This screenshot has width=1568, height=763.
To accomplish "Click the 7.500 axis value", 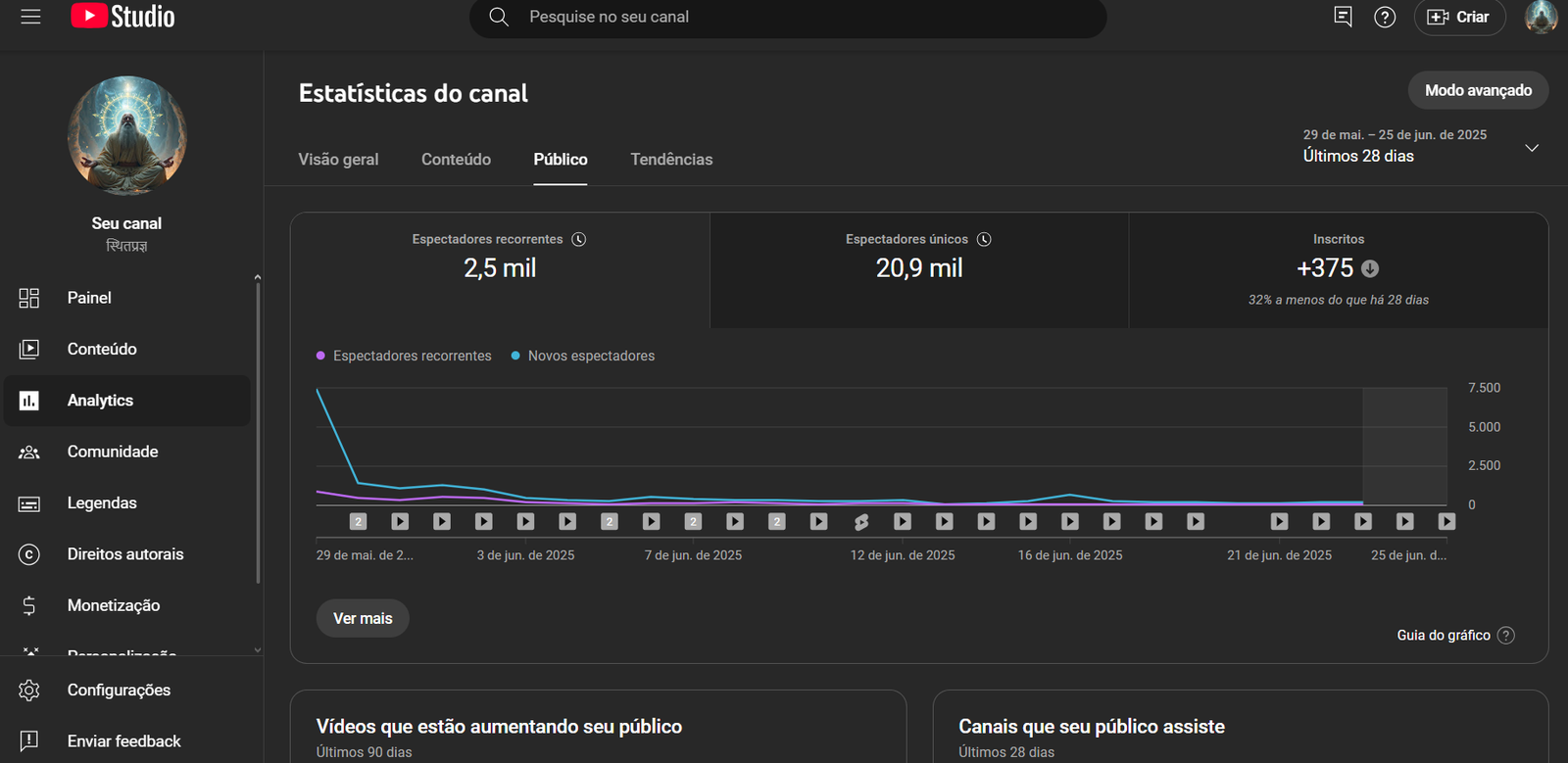I will pos(1484,388).
